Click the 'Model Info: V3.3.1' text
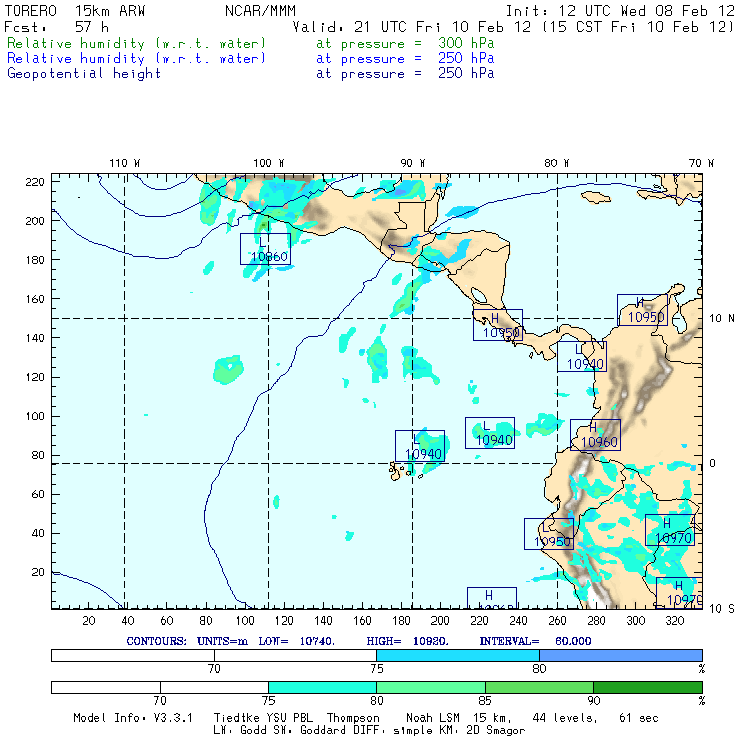 pos(133,718)
